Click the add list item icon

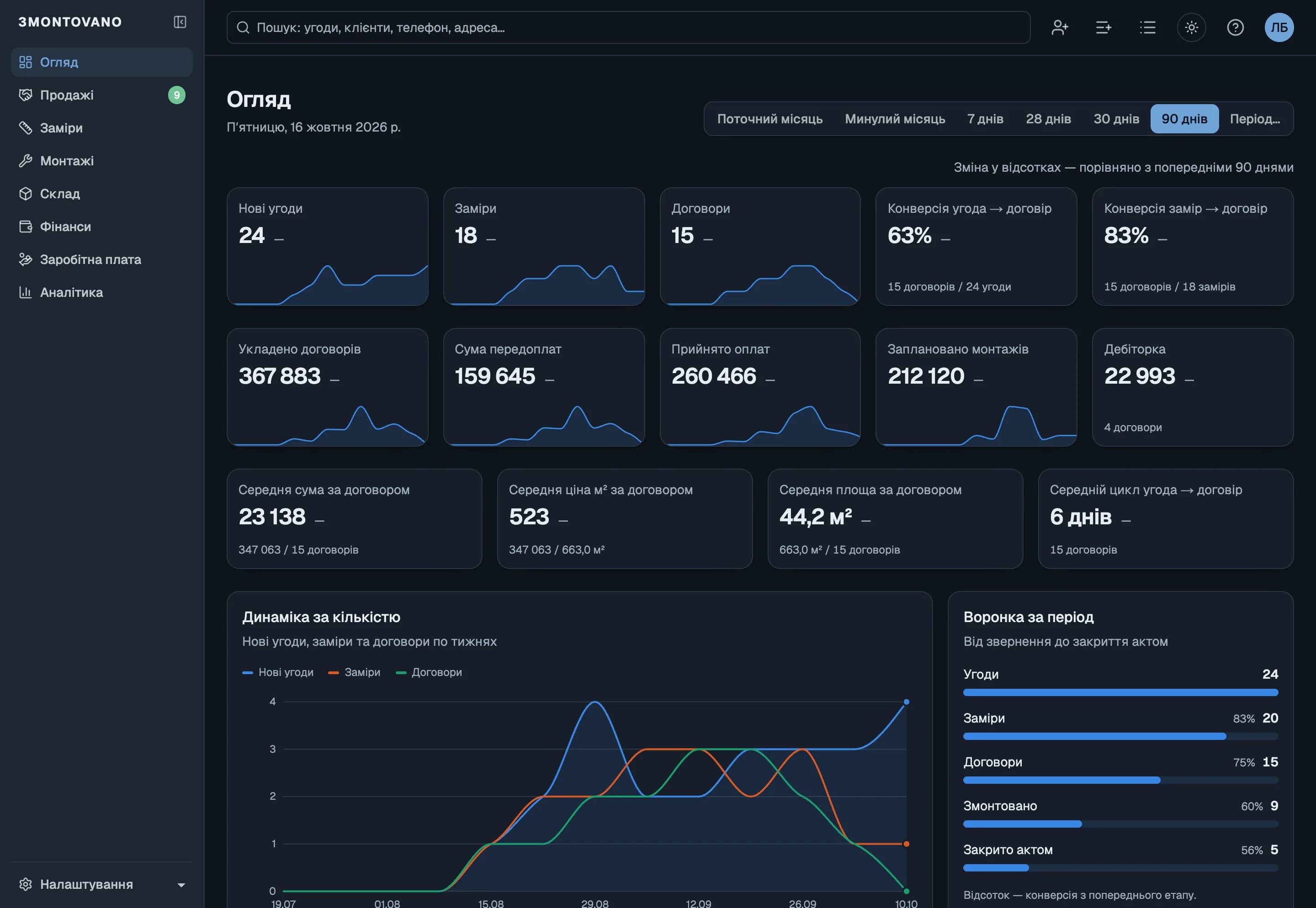click(1103, 27)
